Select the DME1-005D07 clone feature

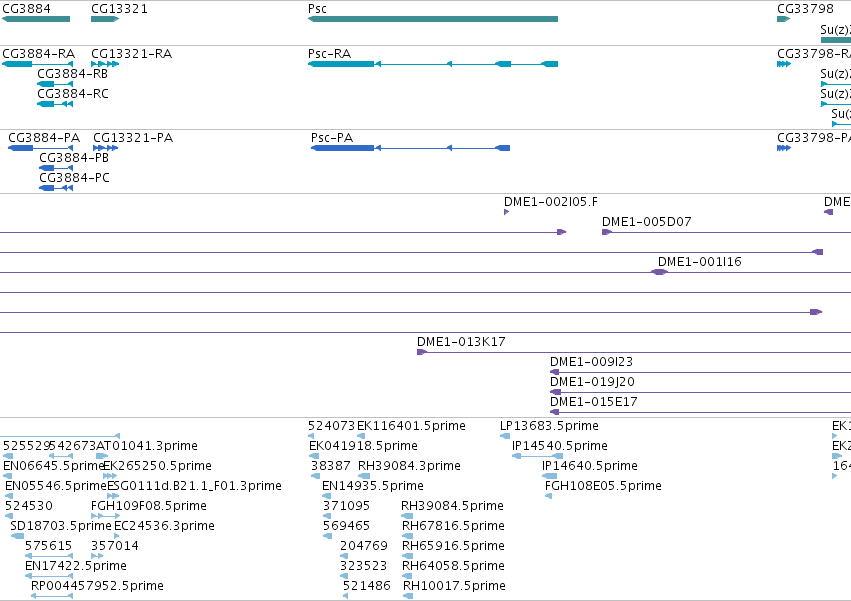click(x=726, y=232)
